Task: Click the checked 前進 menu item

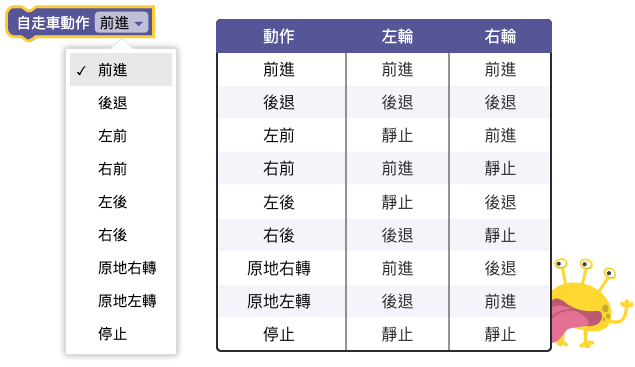Action: tap(121, 70)
